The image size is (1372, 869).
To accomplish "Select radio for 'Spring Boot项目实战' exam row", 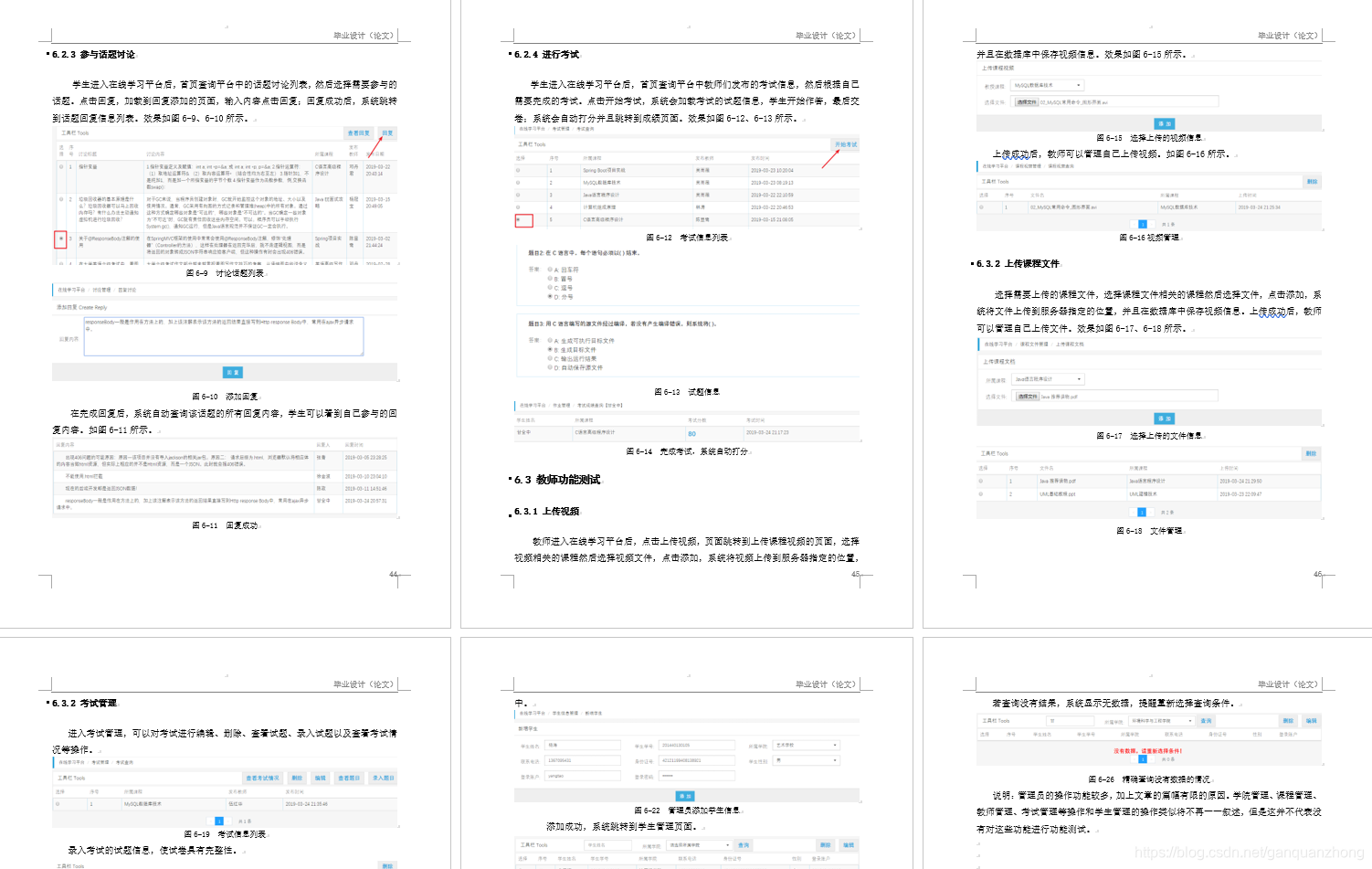I will click(x=518, y=170).
